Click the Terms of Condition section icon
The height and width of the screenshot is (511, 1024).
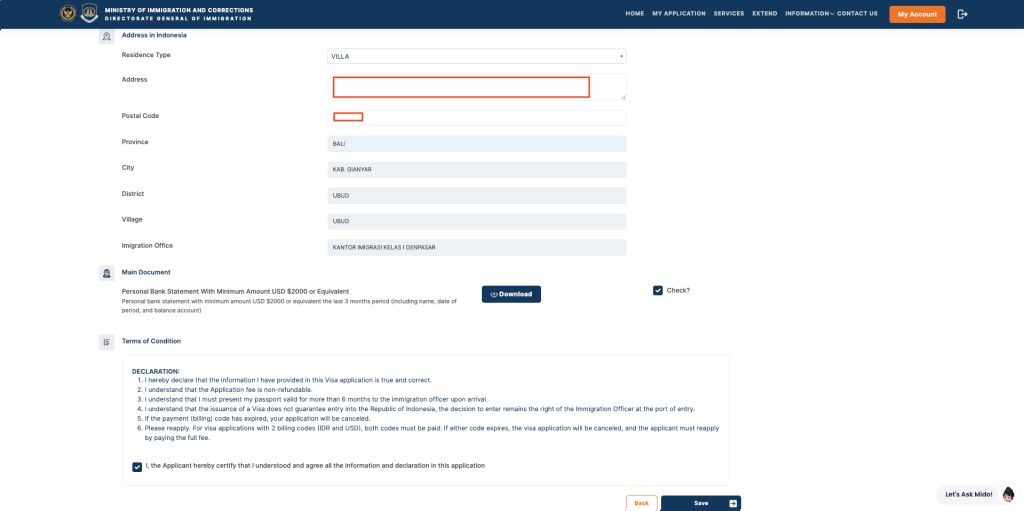[x=106, y=342]
